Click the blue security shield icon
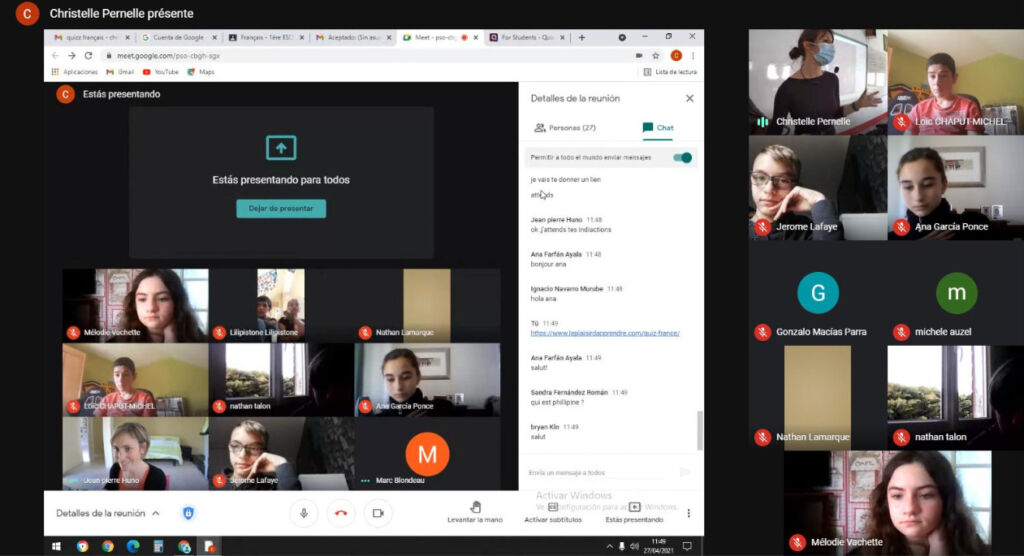Screen dimensions: 1024x556 coord(188,513)
